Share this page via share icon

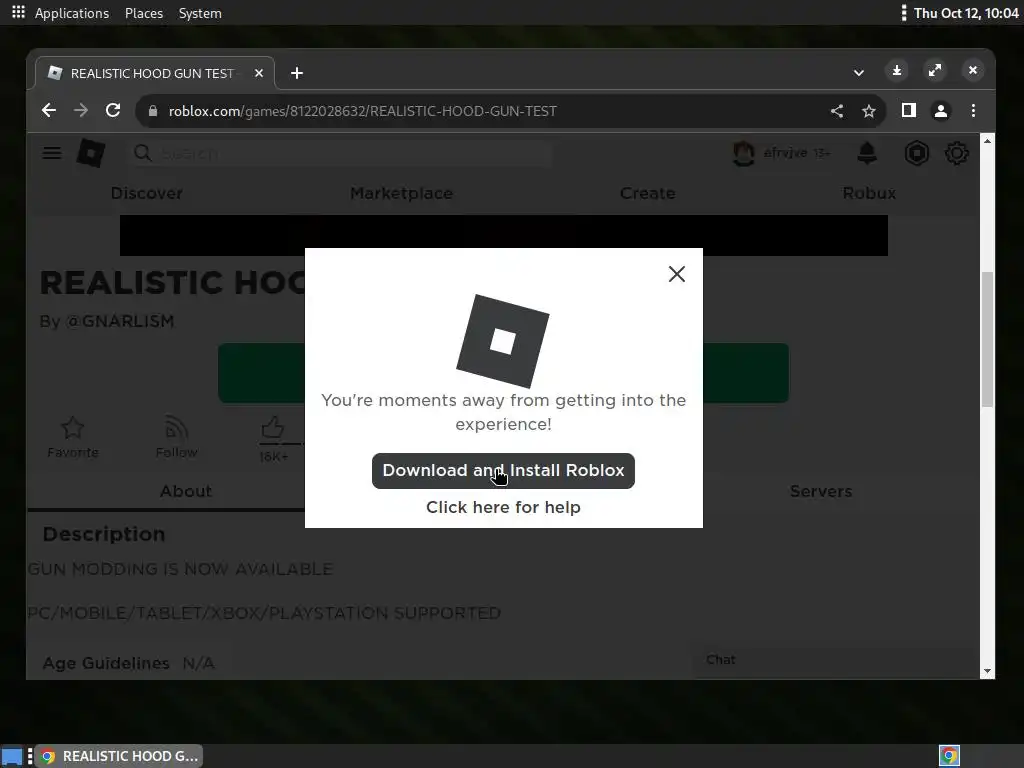pyautogui.click(x=837, y=111)
